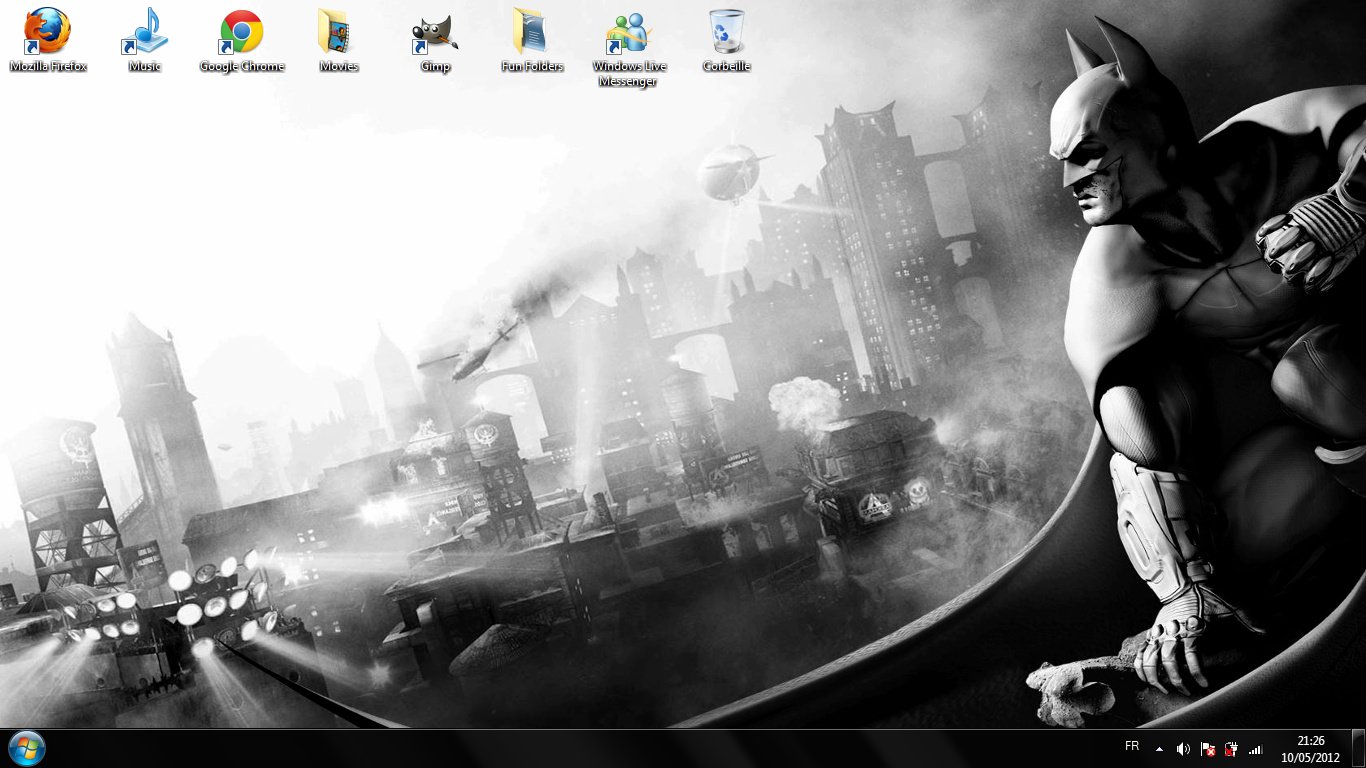Select the Gimp desktop shortcut
This screenshot has width=1366, height=768.
tap(435, 40)
